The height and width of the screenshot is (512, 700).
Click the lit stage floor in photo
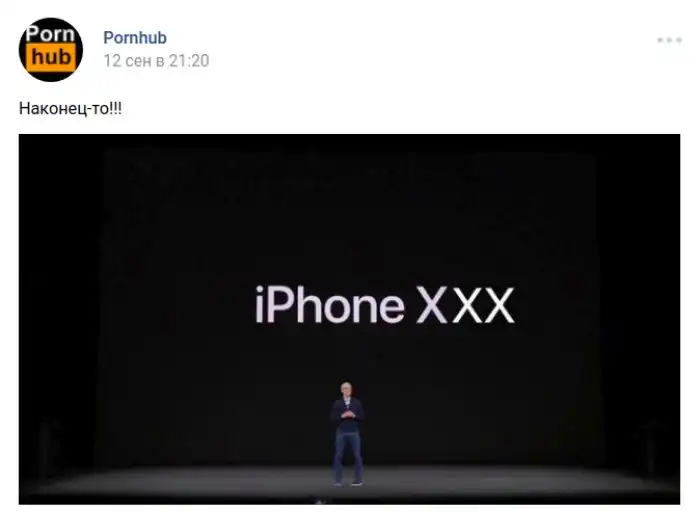tap(349, 482)
